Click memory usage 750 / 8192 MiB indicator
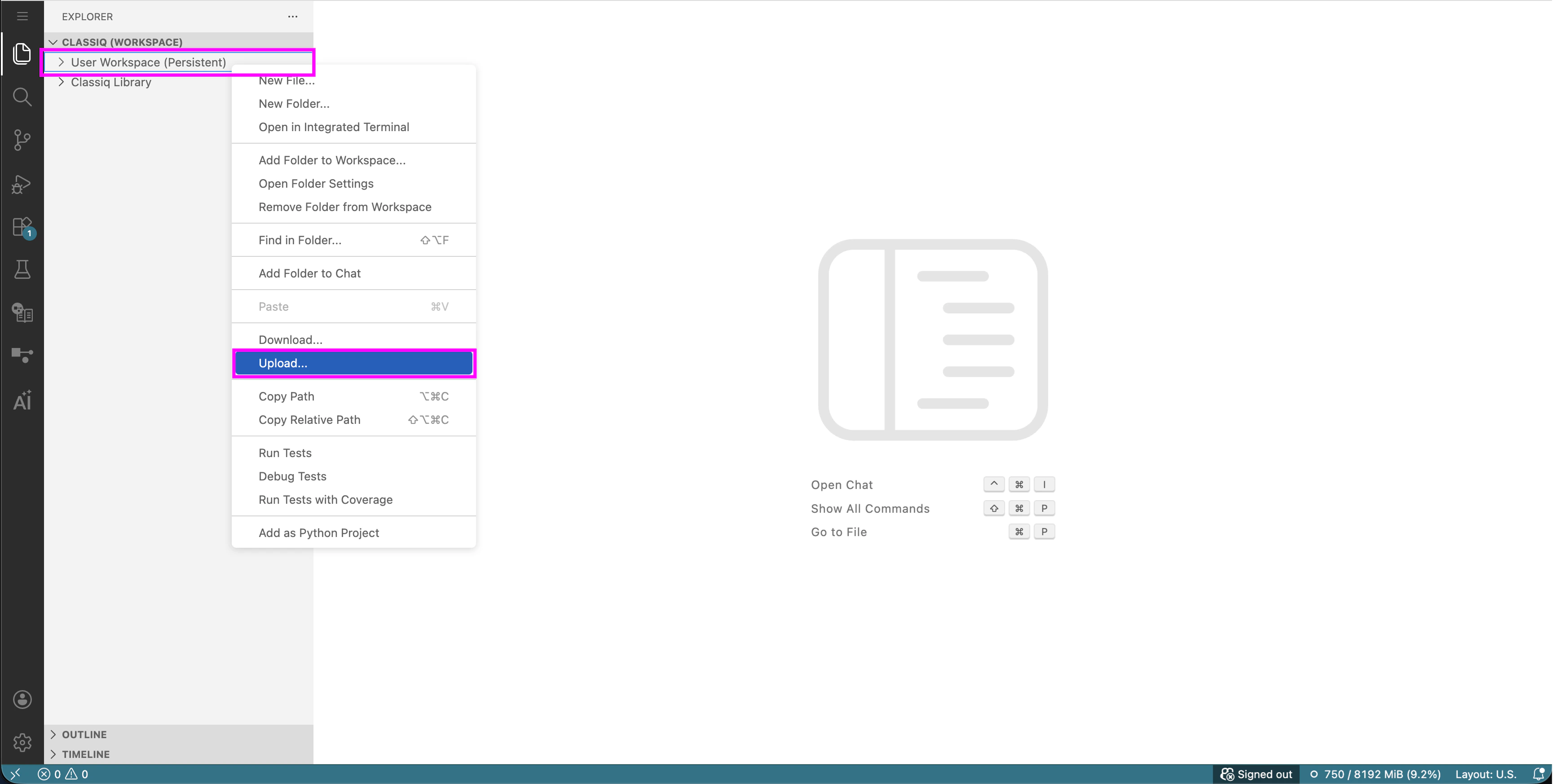Viewport: 1553px width, 784px height. [x=1375, y=774]
